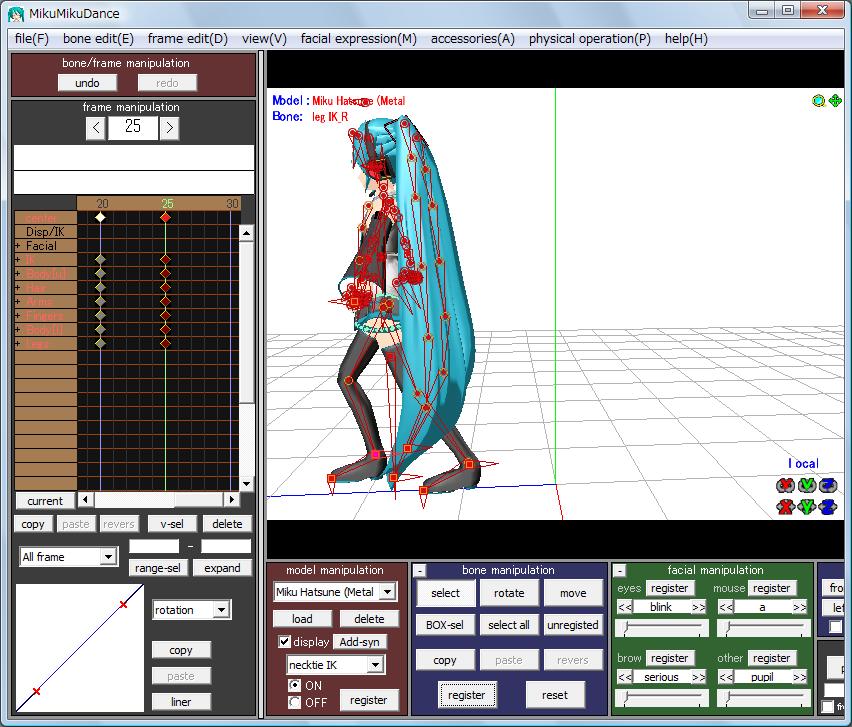Select the ON radio button for necktie IK

point(295,686)
